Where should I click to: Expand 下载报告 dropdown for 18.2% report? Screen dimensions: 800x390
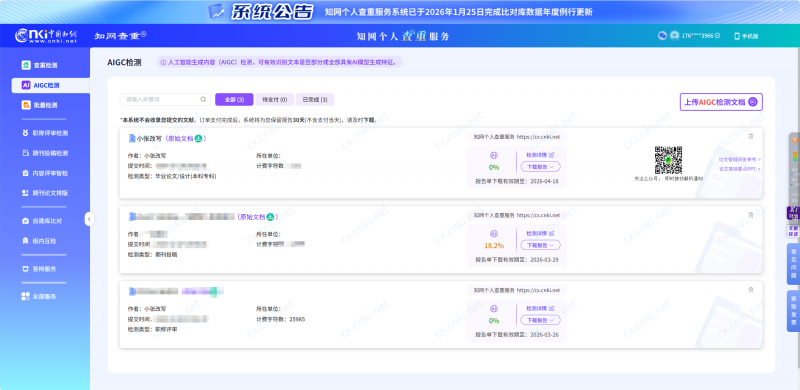[x=540, y=245]
